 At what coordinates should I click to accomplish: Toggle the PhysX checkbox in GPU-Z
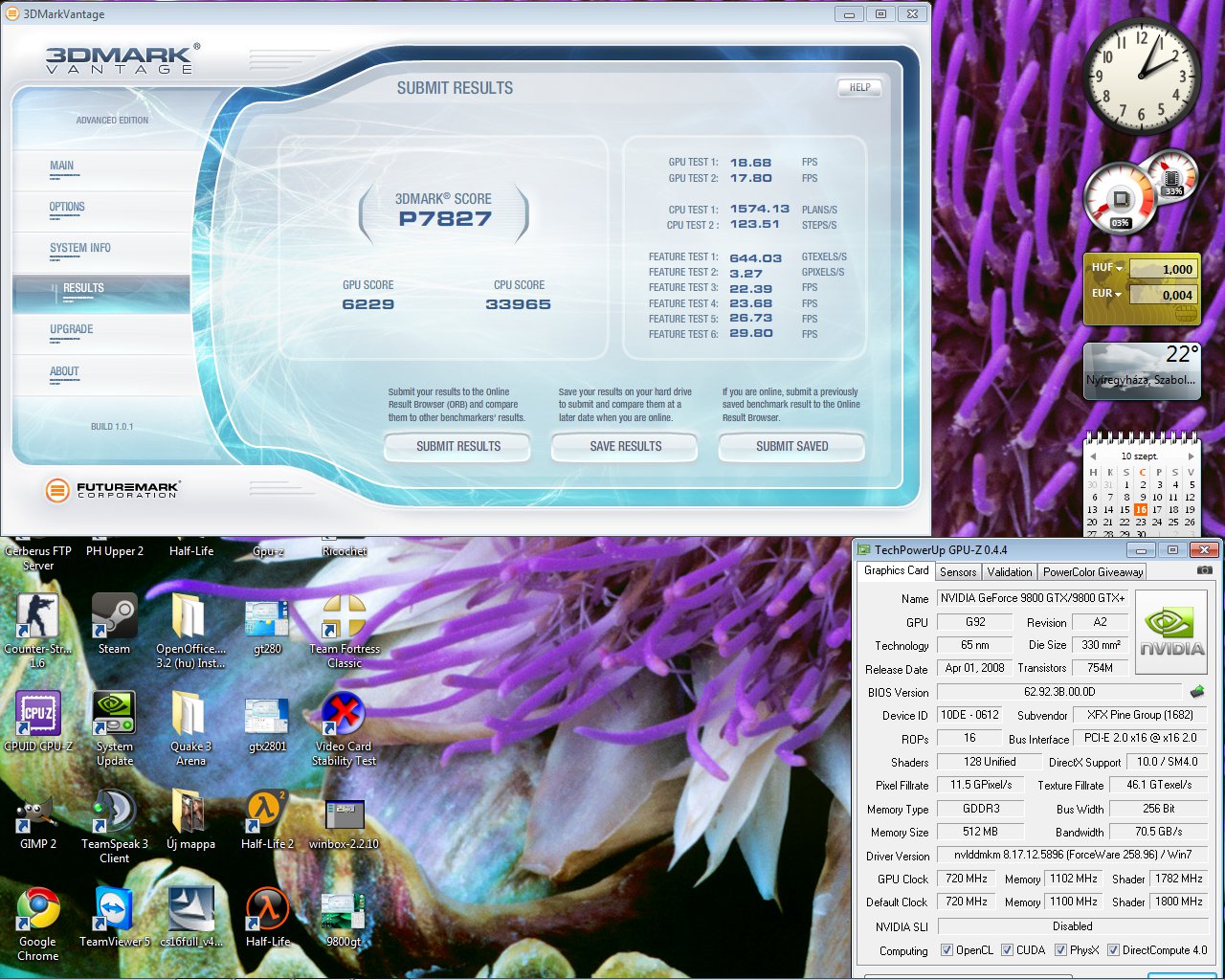click(1060, 950)
